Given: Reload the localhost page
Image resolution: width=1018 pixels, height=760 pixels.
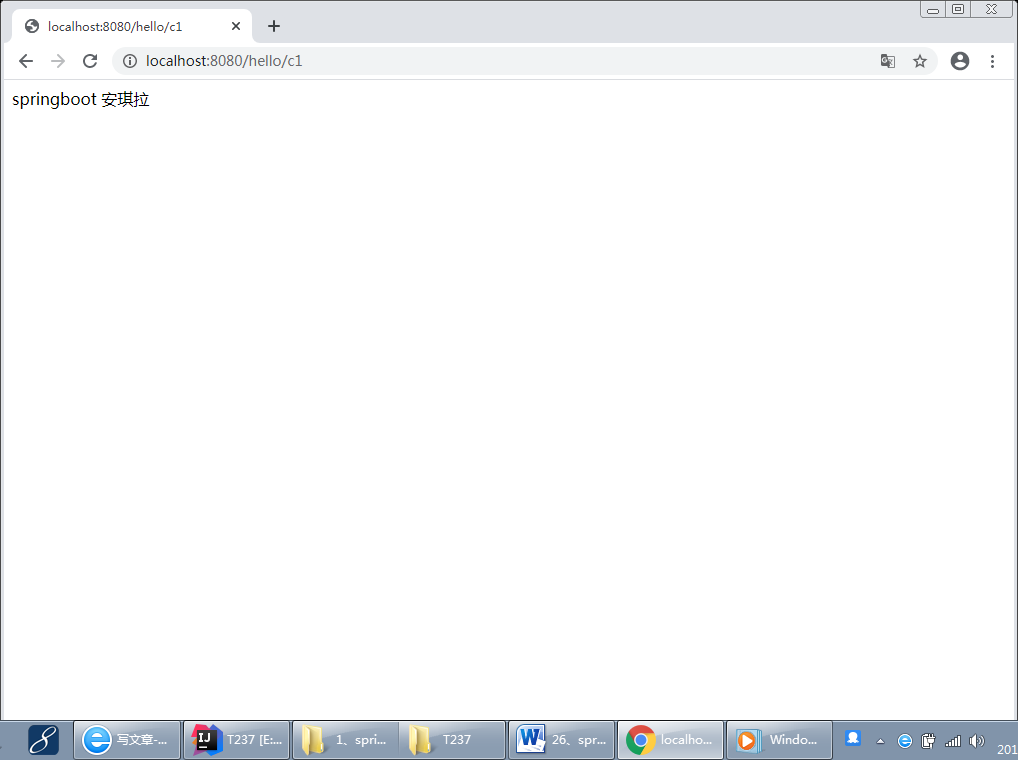Looking at the screenshot, I should (x=90, y=61).
